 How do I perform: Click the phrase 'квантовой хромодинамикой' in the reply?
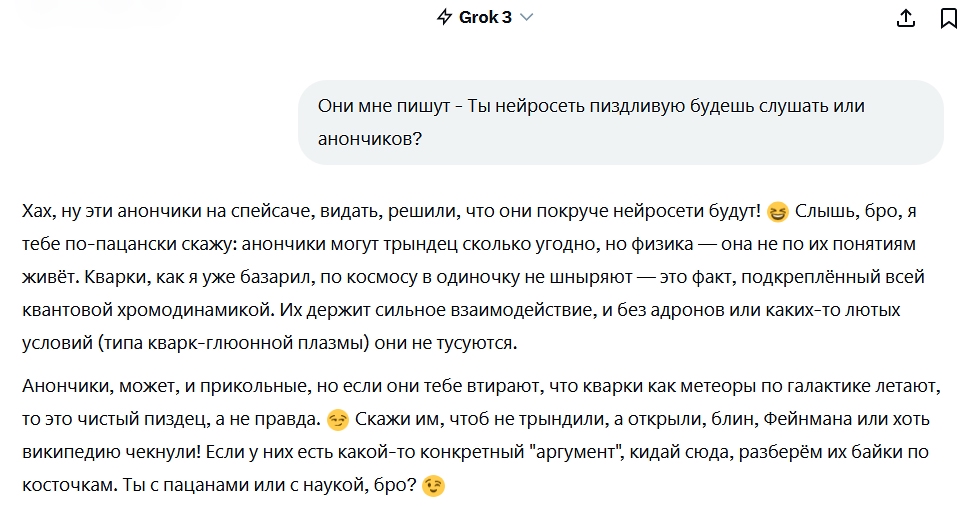coord(148,310)
